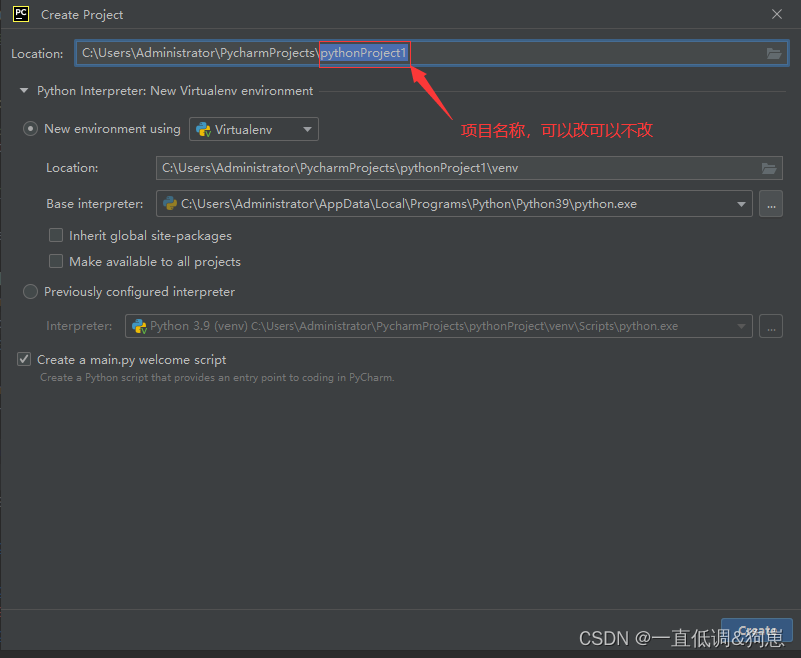Close the Create Project dialog

[x=777, y=14]
